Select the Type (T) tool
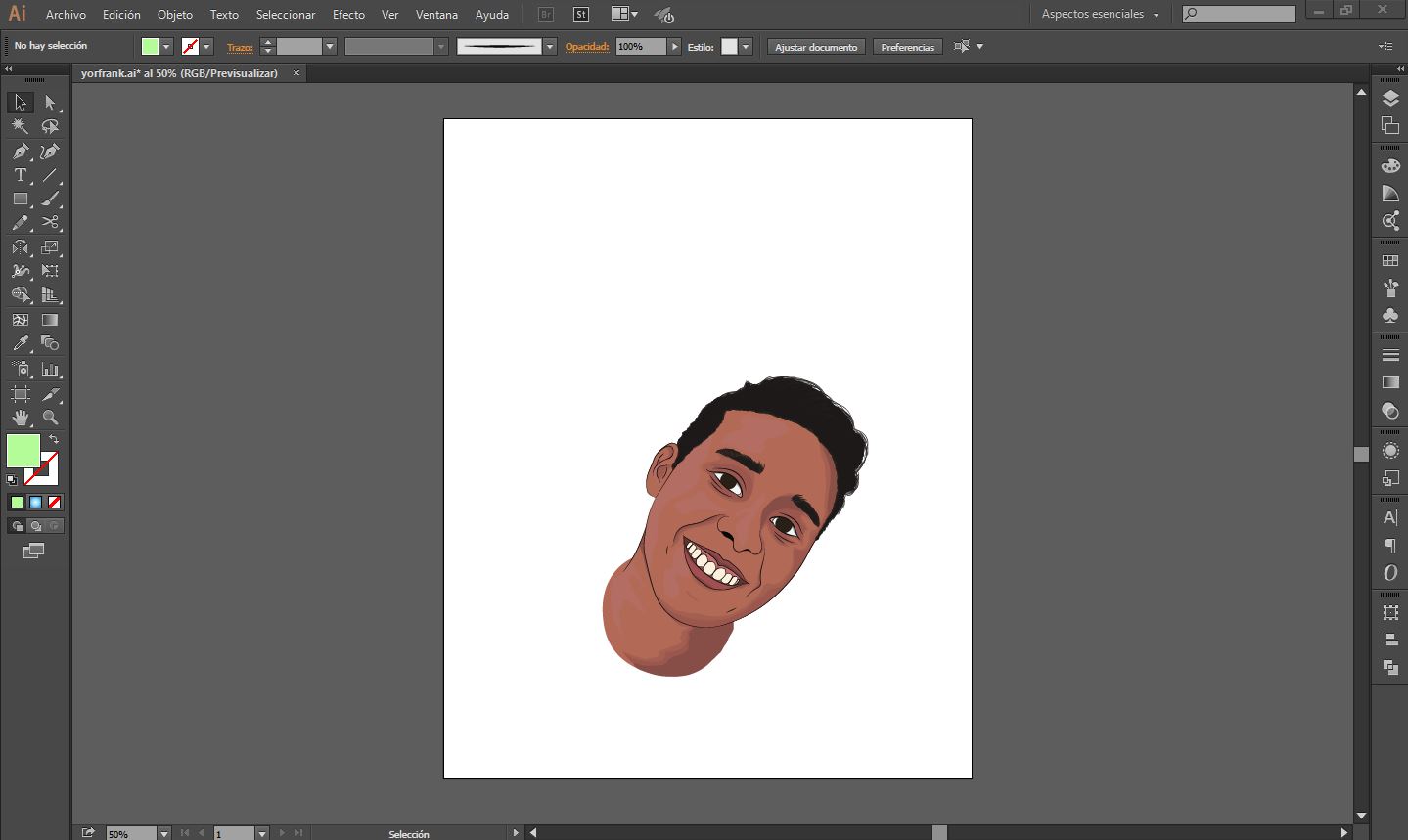This screenshot has width=1408, height=840. (x=21, y=175)
